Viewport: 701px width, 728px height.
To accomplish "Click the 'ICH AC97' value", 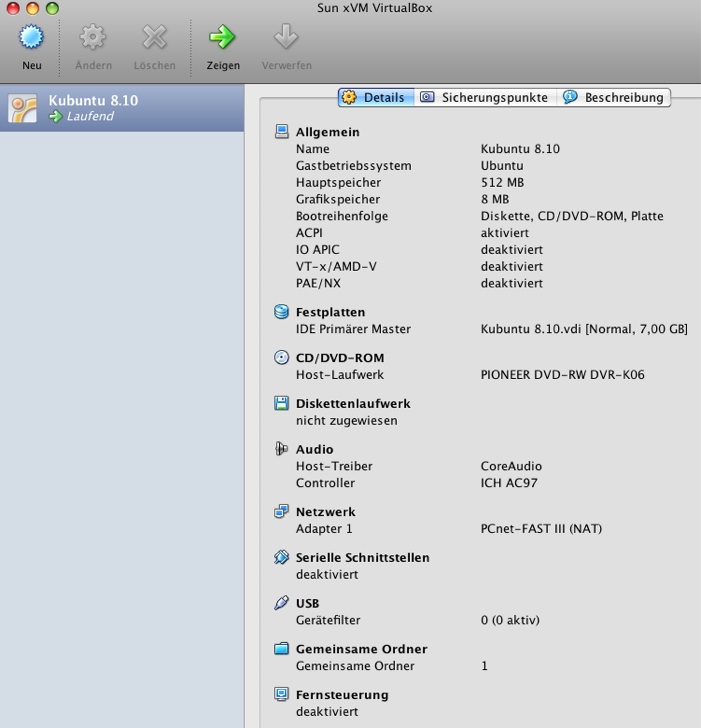I will 509,483.
